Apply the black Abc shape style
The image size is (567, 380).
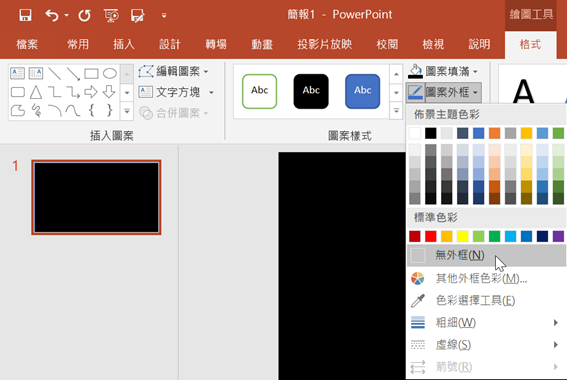(x=311, y=91)
